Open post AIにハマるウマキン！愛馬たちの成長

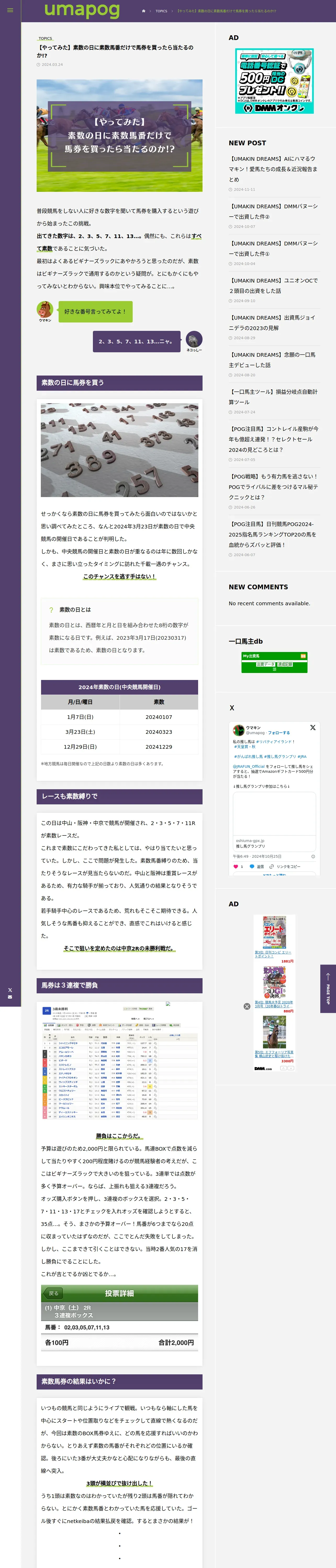(273, 169)
